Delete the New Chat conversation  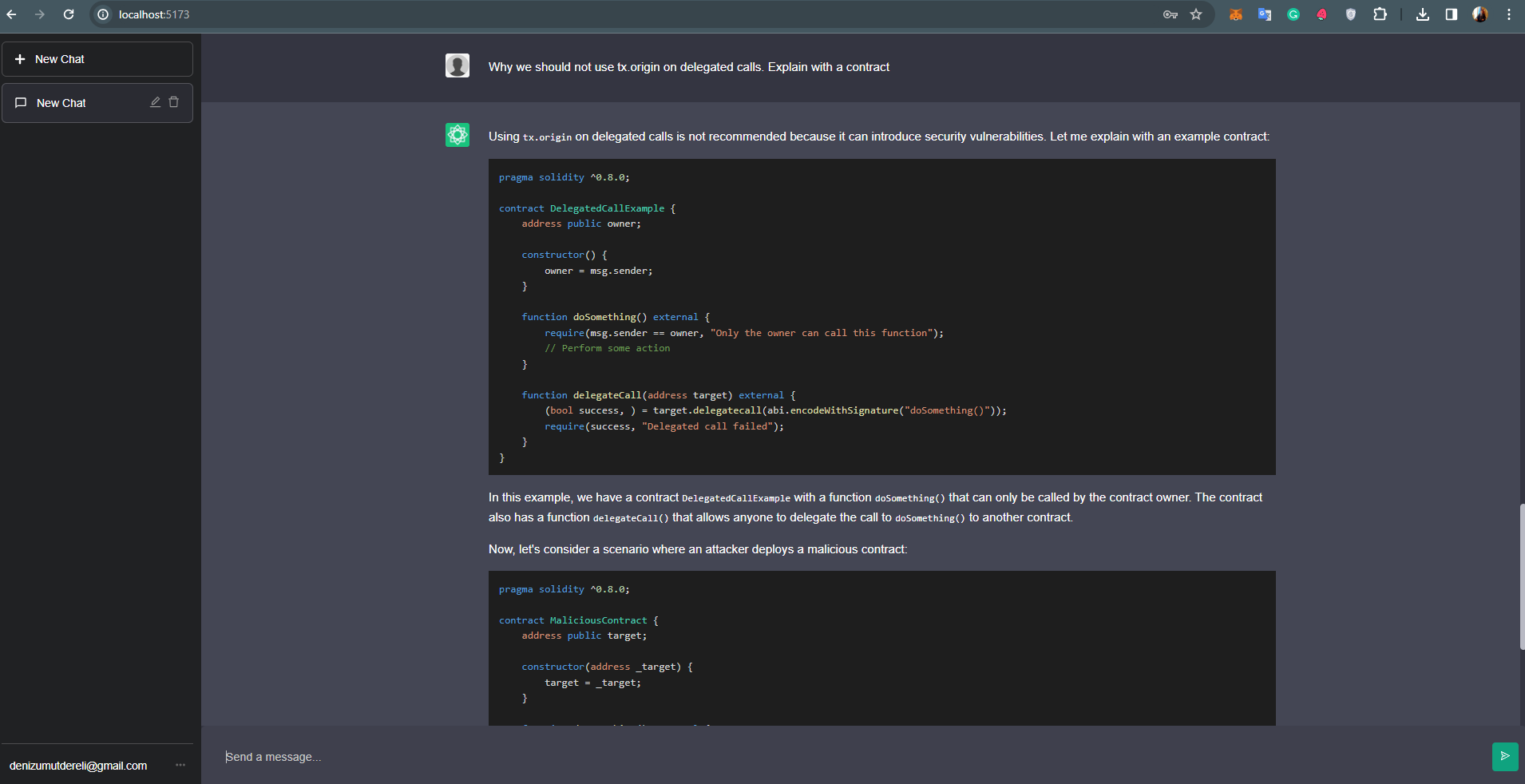tap(174, 102)
